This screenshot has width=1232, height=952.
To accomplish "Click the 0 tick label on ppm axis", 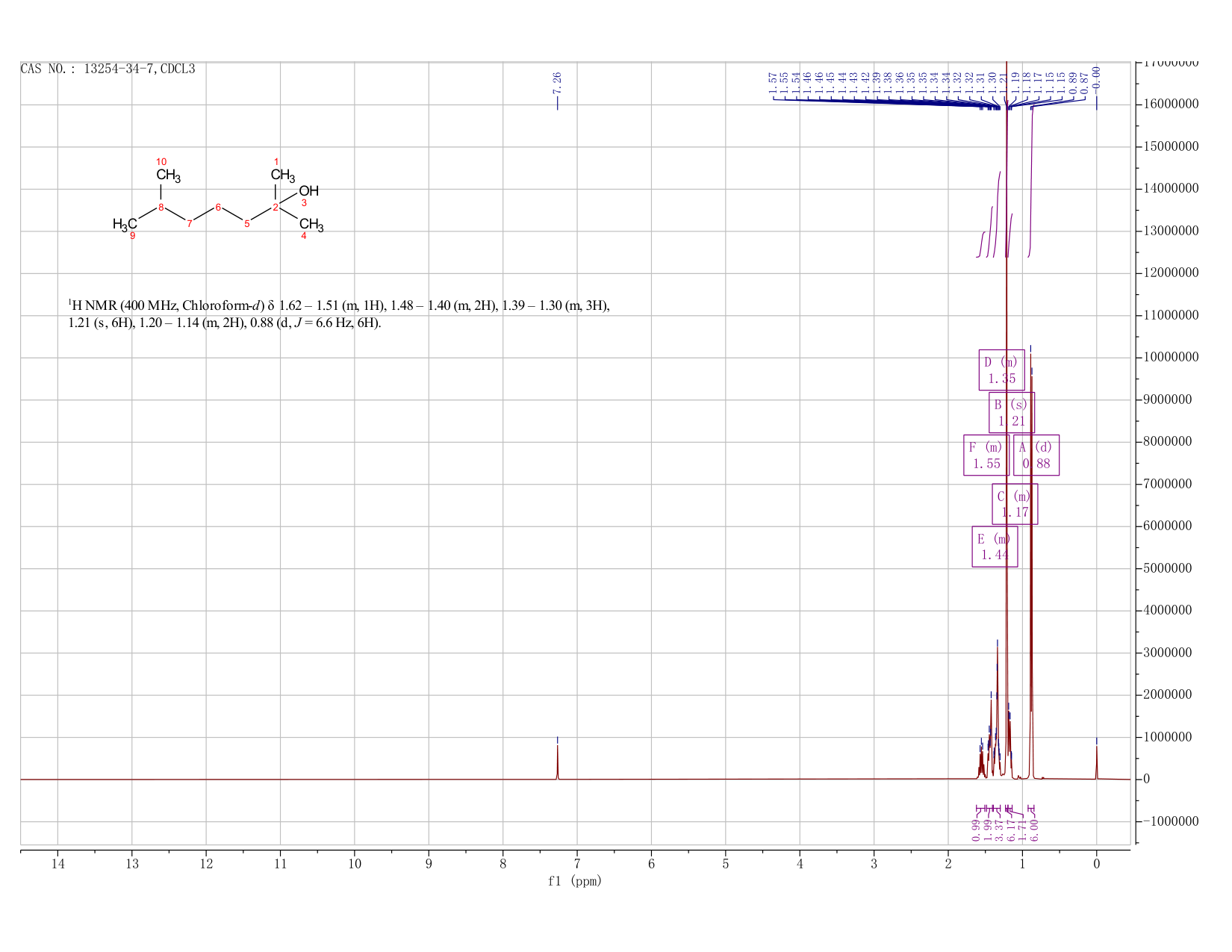I will click(x=1096, y=864).
